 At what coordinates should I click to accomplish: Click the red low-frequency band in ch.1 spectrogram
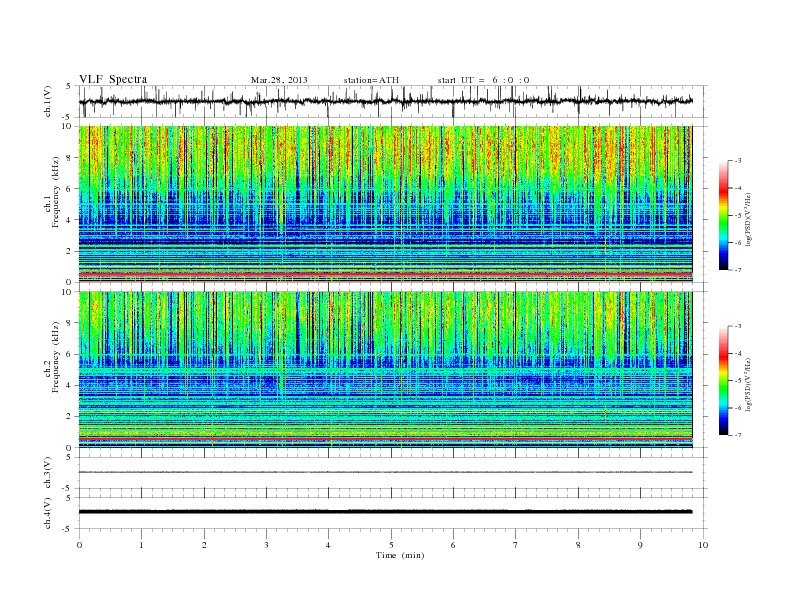click(x=386, y=274)
